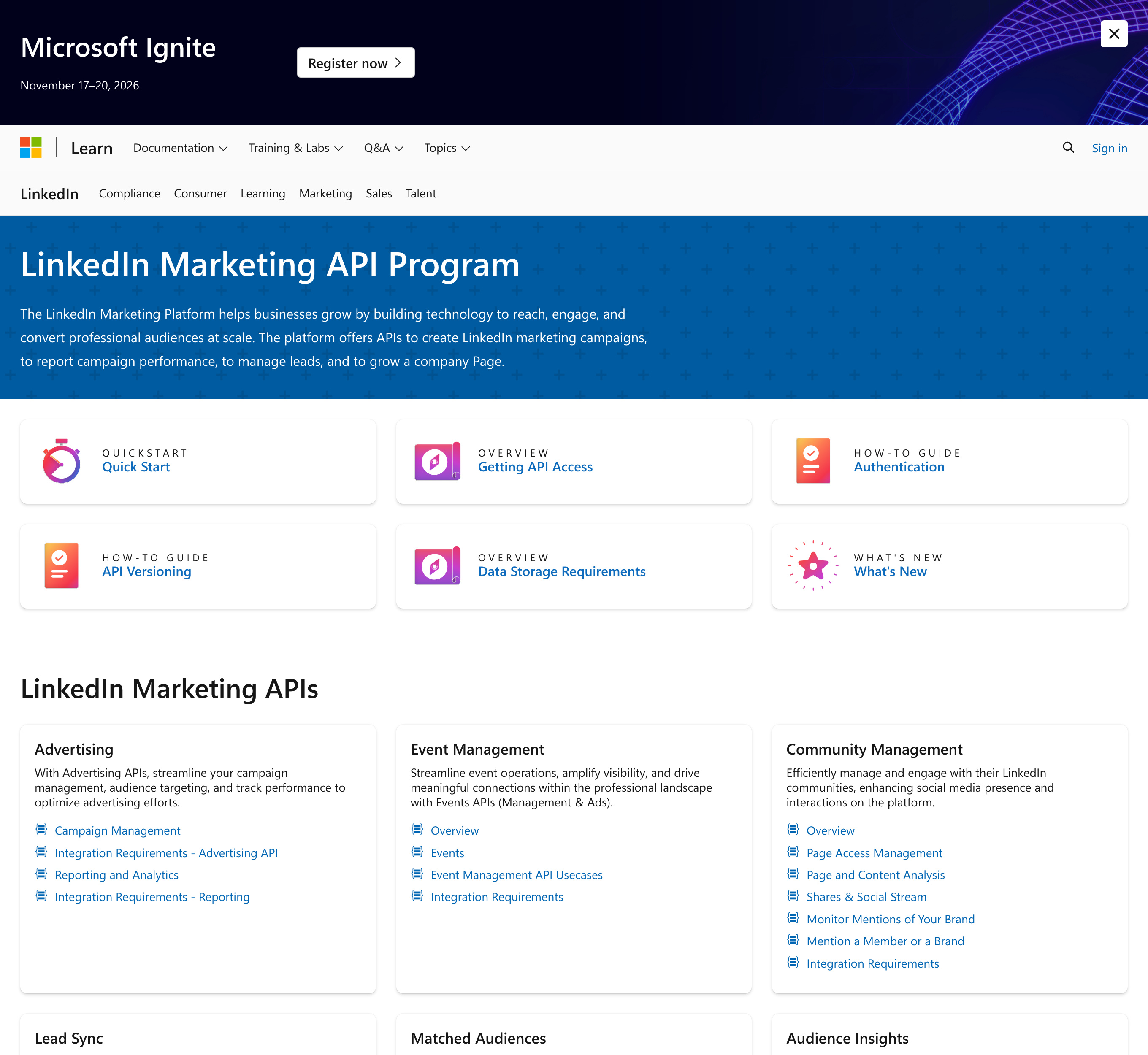This screenshot has width=1148, height=1055.
Task: Open the Data Storage Requirements link
Action: pos(562,571)
